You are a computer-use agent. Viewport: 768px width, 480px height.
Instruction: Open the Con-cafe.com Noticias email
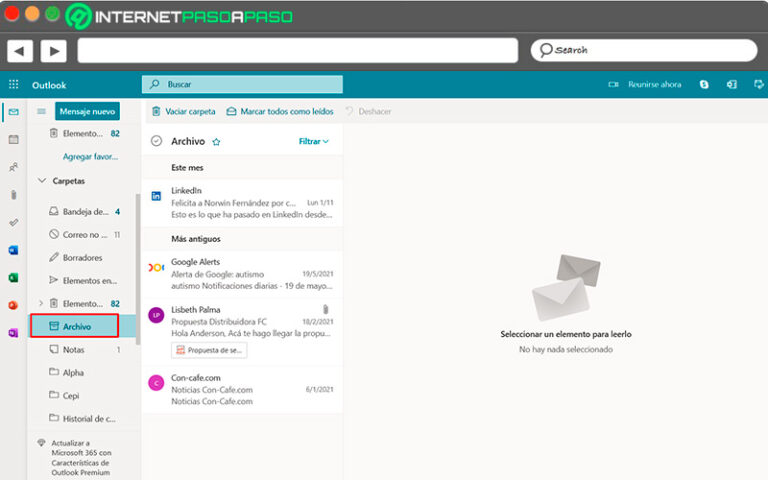[242, 390]
